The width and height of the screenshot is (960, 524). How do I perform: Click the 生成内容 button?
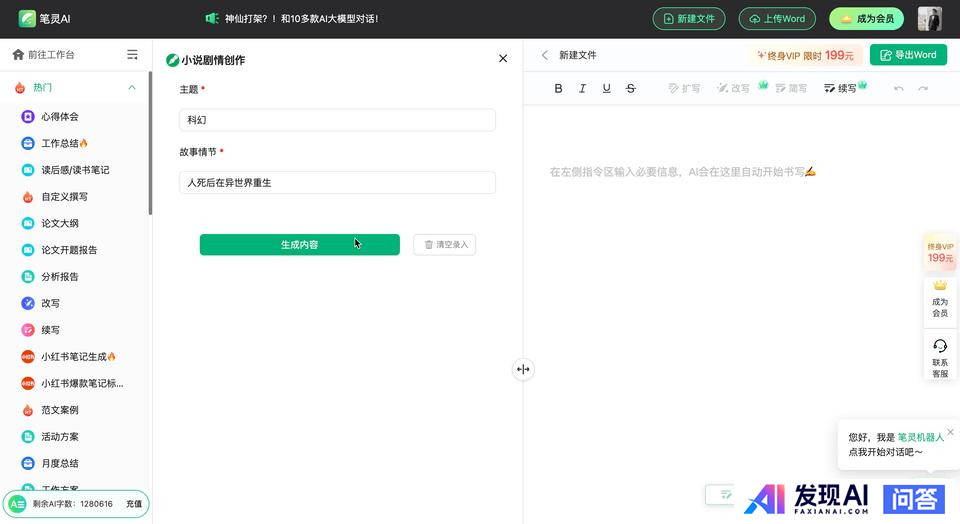point(299,245)
